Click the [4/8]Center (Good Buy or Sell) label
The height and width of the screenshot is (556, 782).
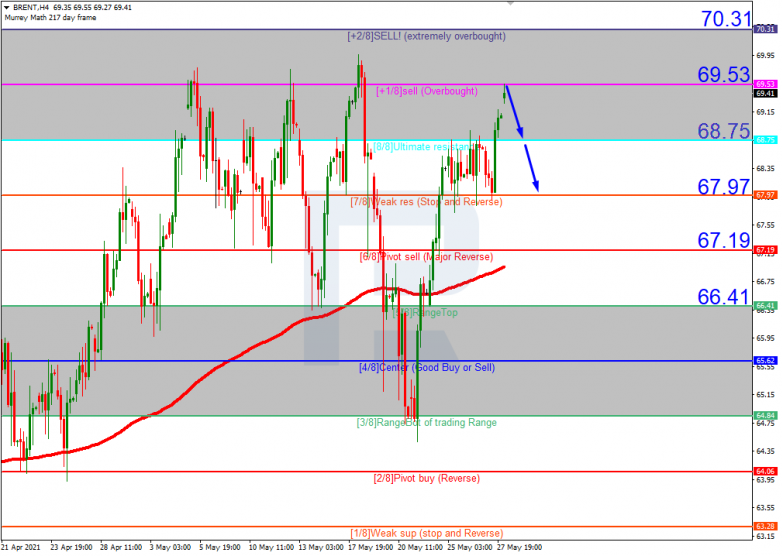(427, 368)
